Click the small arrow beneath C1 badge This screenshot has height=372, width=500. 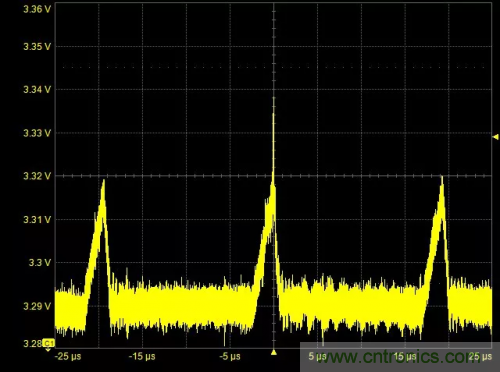(48, 349)
